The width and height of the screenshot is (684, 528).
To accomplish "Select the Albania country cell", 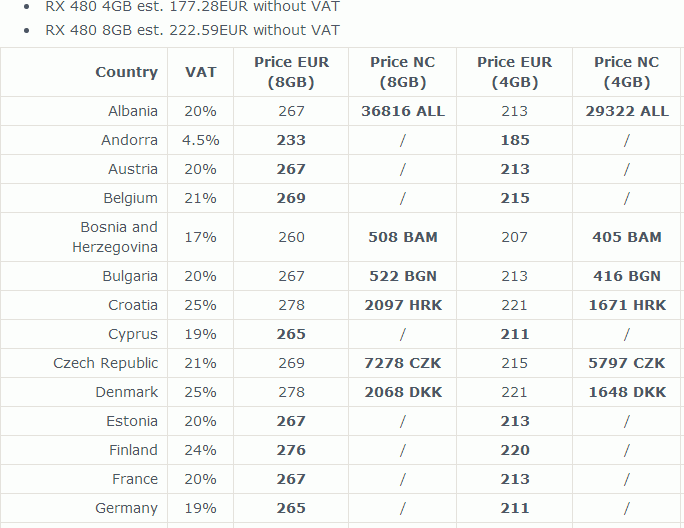I will click(133, 111).
